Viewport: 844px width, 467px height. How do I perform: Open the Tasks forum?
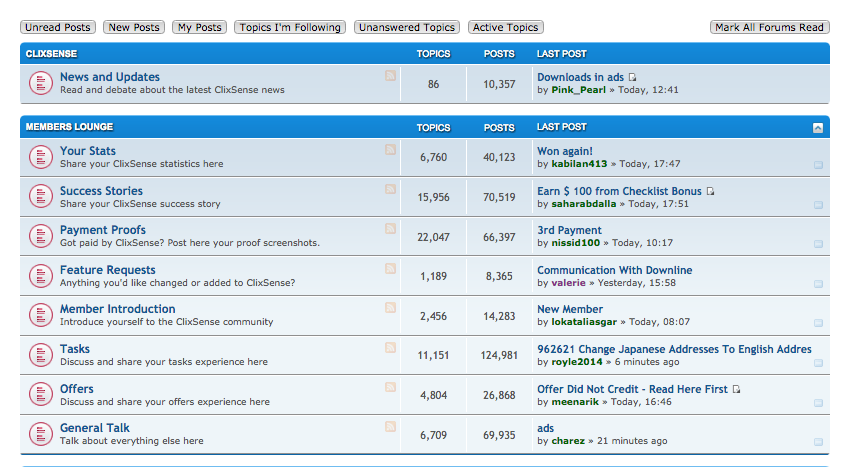coord(75,349)
